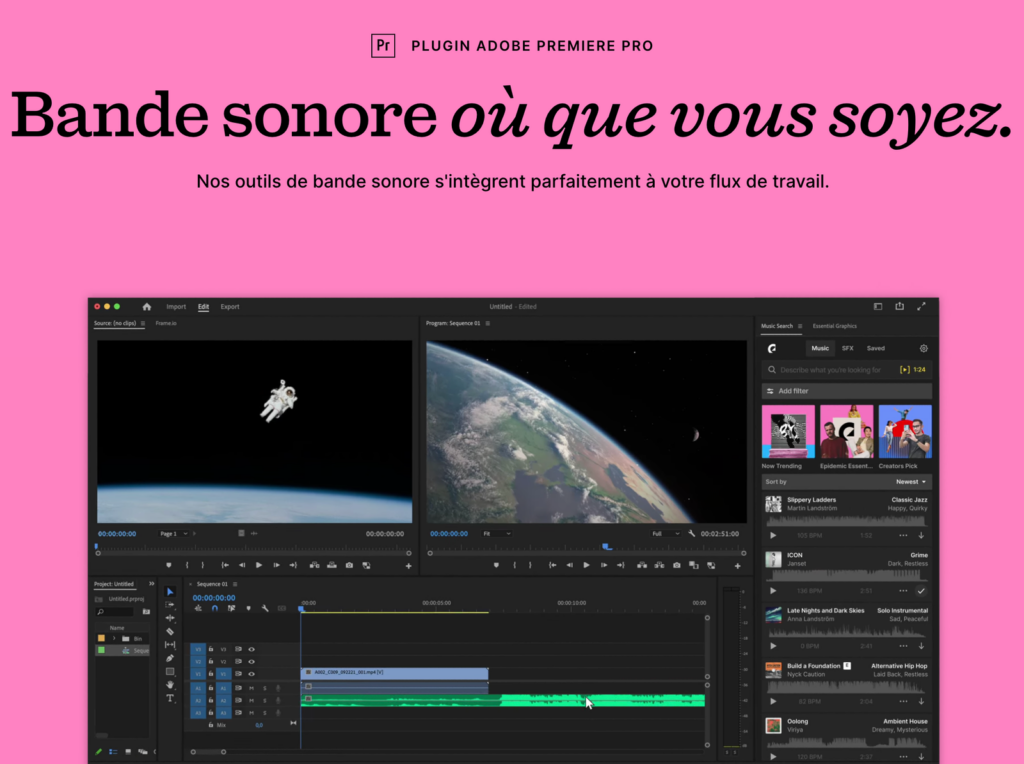Screen dimensions: 1024x764
Task: Switch to Saved tab
Action: tap(876, 348)
